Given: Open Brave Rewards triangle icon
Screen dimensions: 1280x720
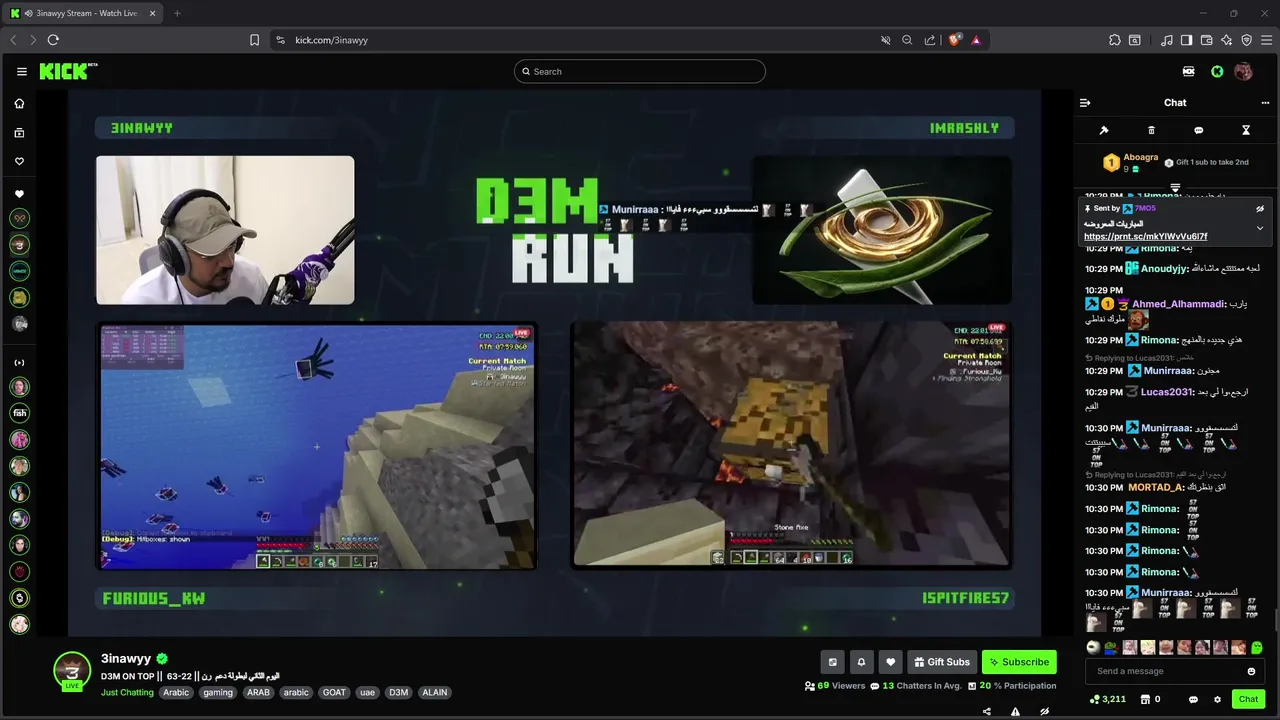Looking at the screenshot, I should coord(976,40).
